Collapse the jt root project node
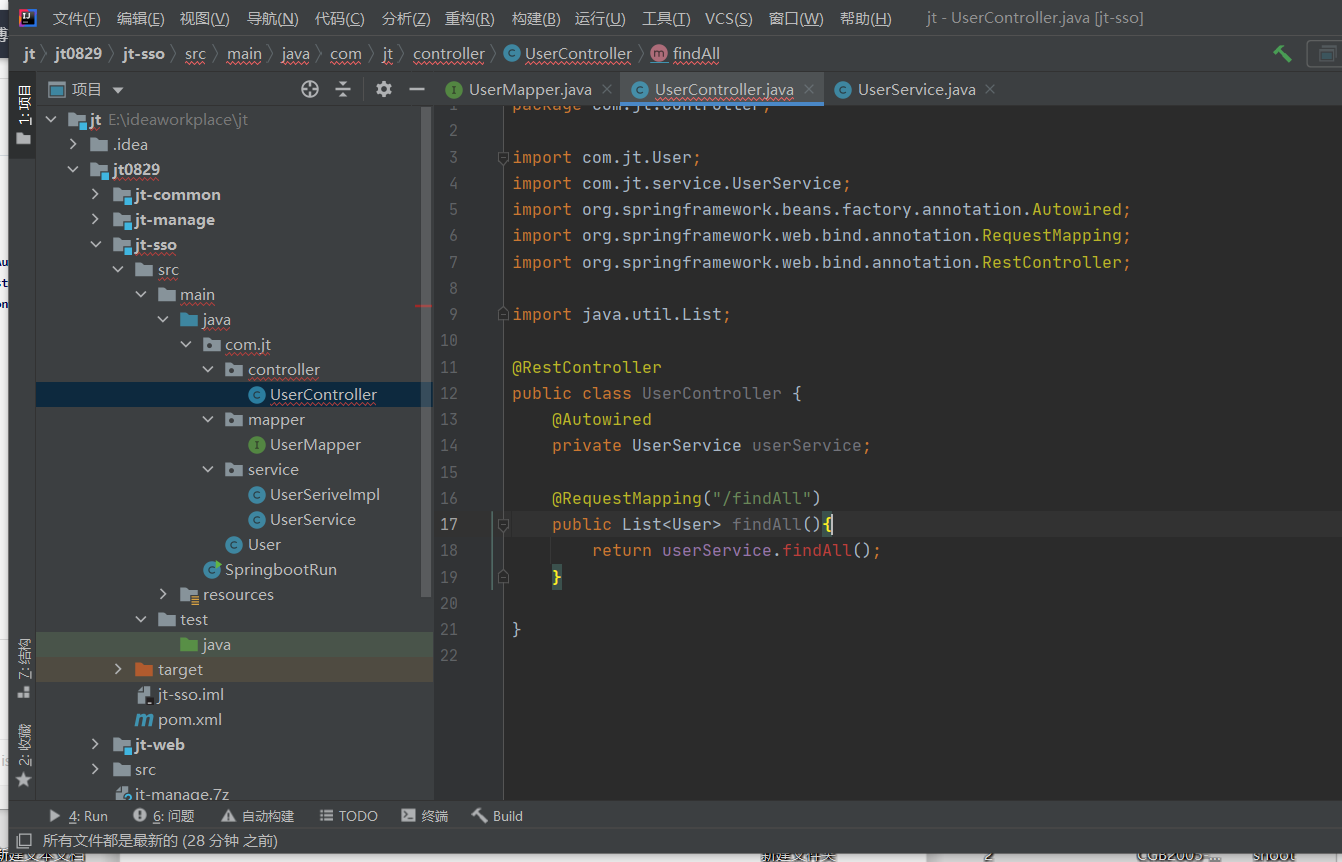The width and height of the screenshot is (1342, 862). pyautogui.click(x=51, y=120)
